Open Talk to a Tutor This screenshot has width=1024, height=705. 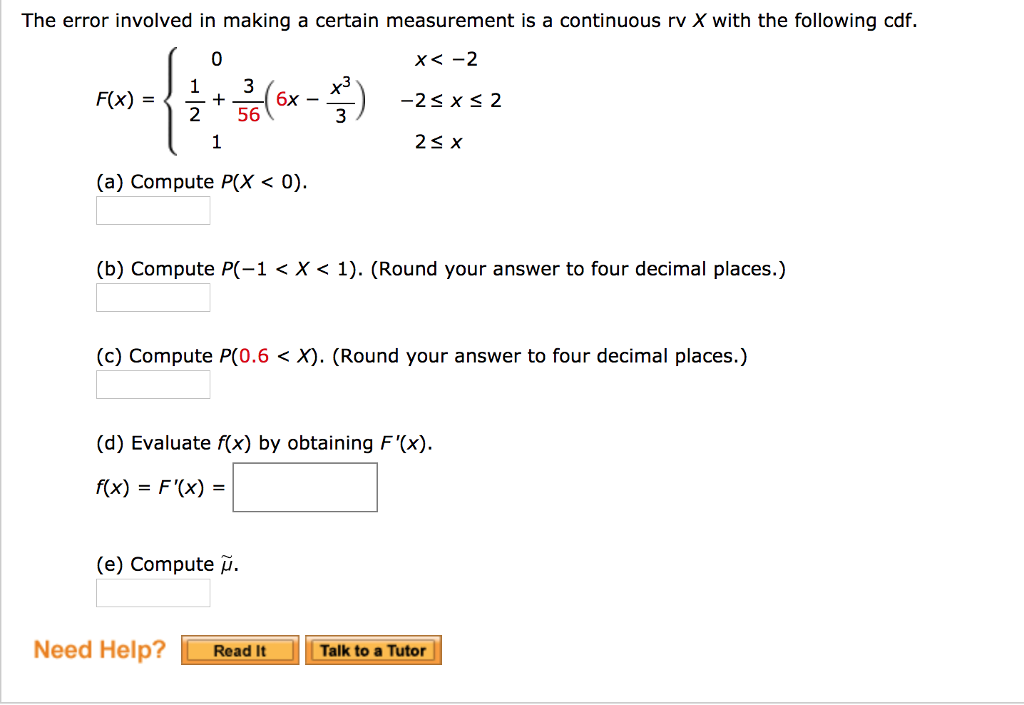click(x=373, y=649)
